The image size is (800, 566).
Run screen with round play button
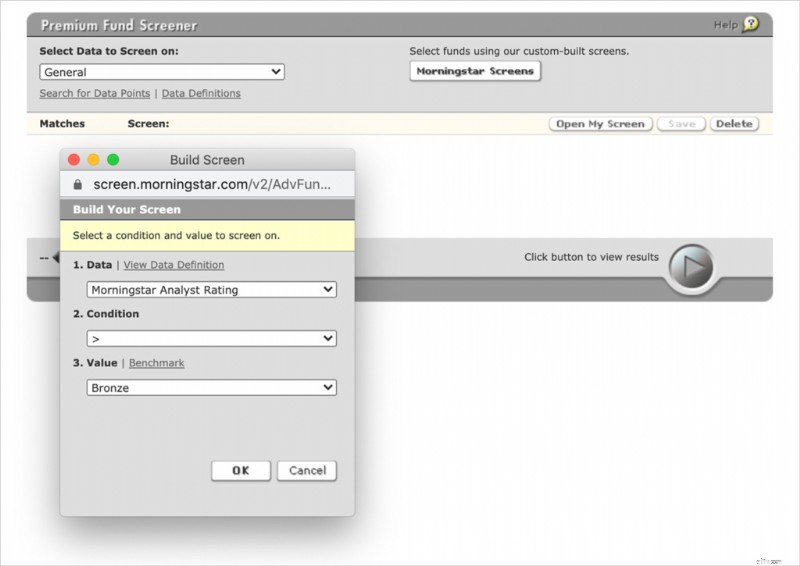[x=691, y=267]
